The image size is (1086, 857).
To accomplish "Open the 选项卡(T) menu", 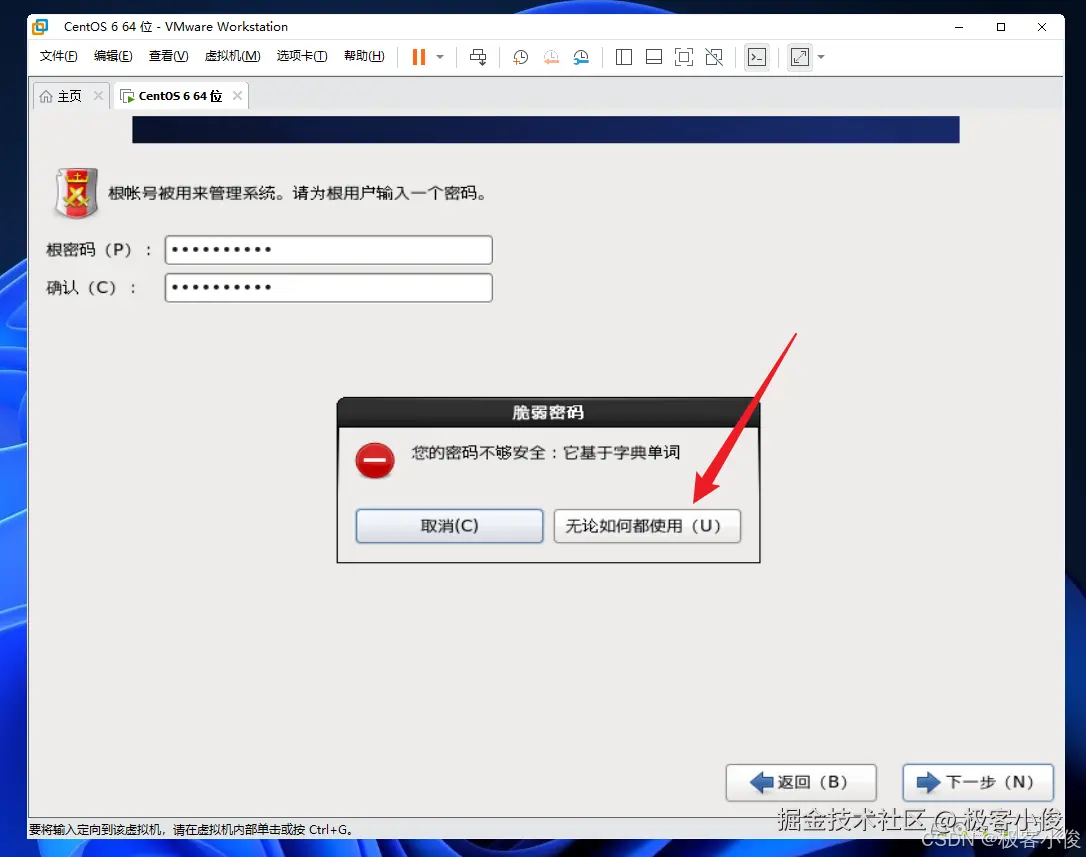I will tap(302, 56).
